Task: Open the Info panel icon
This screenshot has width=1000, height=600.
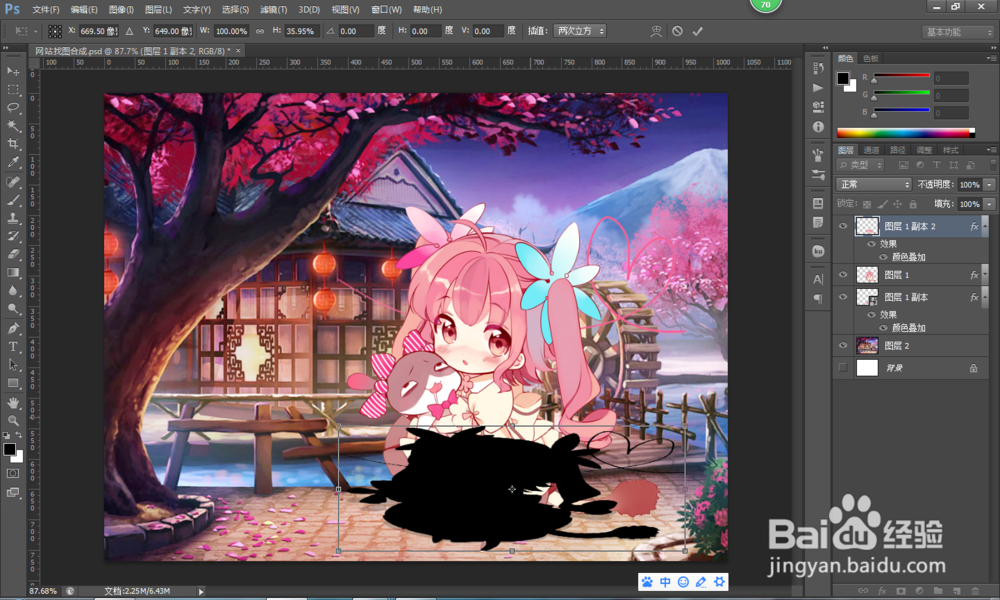Action: [x=818, y=126]
